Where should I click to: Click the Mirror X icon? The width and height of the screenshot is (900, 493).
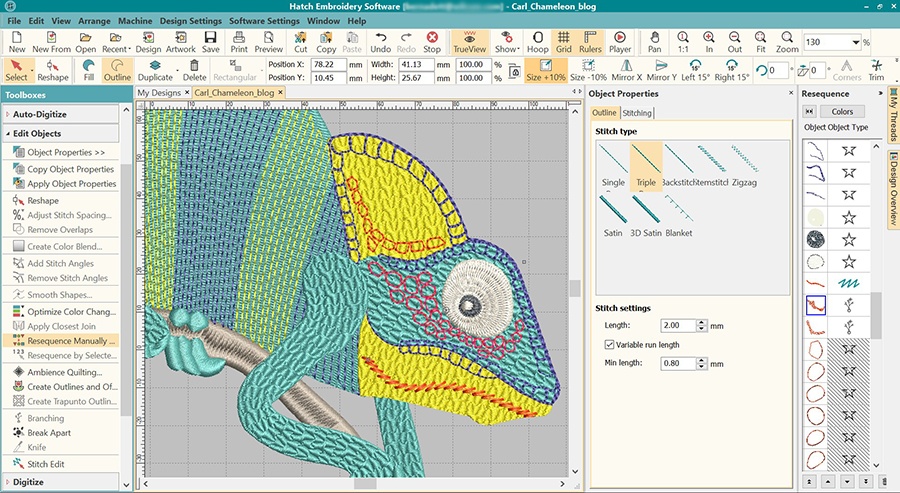(x=626, y=70)
